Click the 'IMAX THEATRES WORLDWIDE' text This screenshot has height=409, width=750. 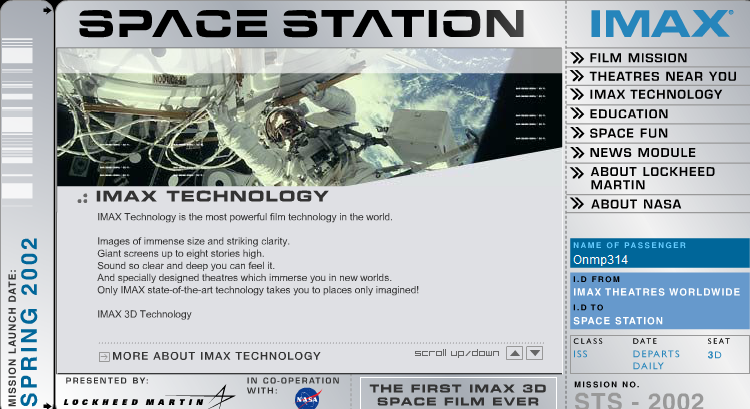pos(656,292)
